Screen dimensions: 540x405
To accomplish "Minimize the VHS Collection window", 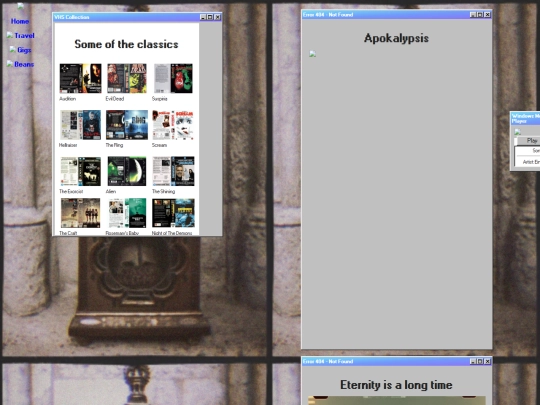I will [x=202, y=17].
